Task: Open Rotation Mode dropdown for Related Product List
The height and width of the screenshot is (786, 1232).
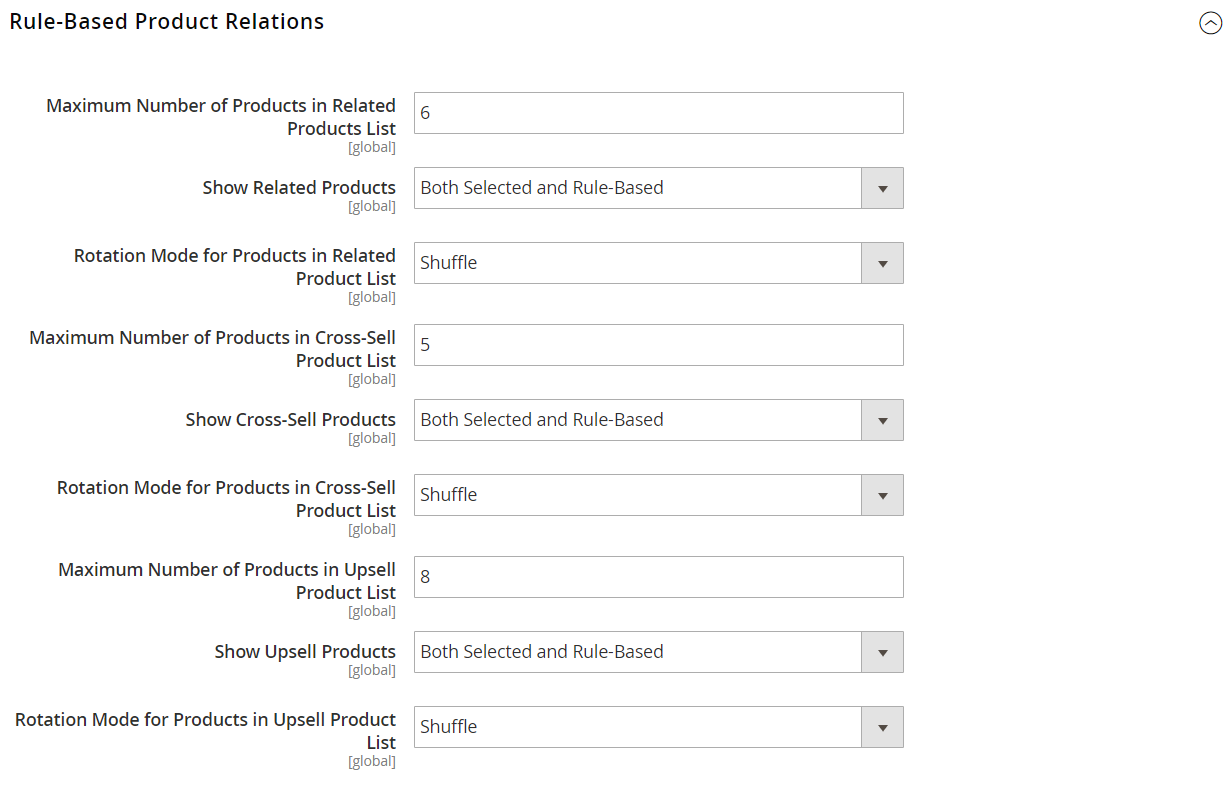Action: 658,263
